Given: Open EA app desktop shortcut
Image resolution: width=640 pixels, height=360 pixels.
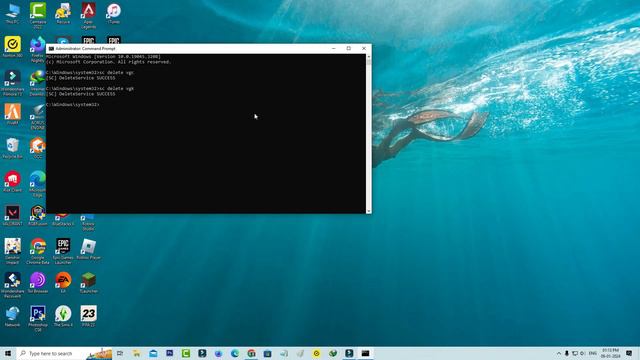Looking at the screenshot, I should pyautogui.click(x=63, y=282).
